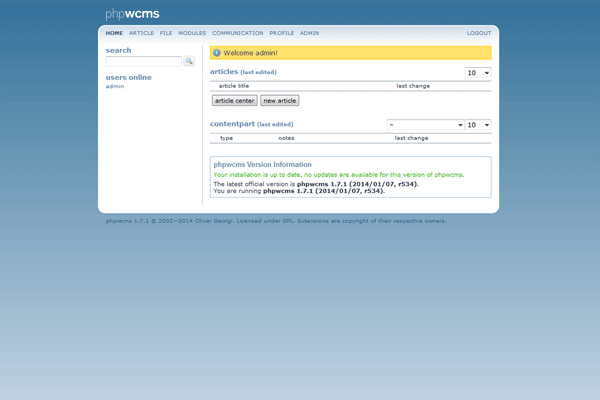
Task: Open the contentpart type filter dropdown
Action: tap(425, 125)
